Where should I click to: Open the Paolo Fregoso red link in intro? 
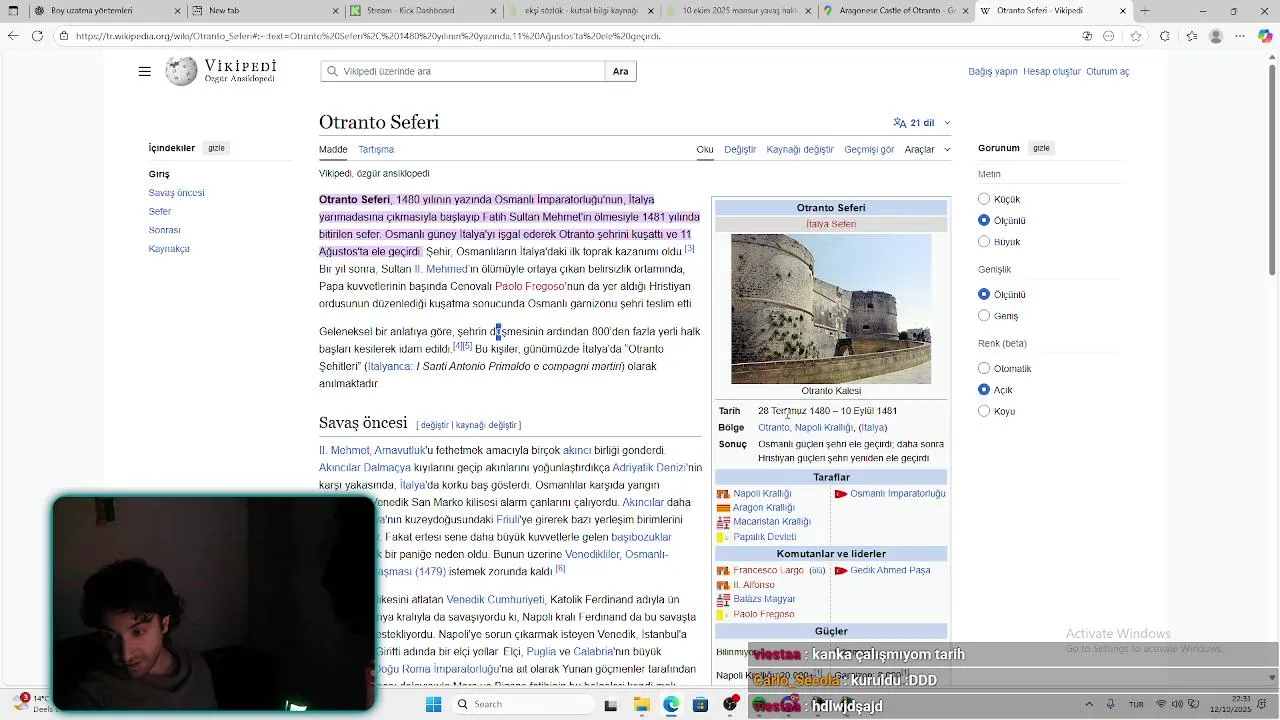530,286
